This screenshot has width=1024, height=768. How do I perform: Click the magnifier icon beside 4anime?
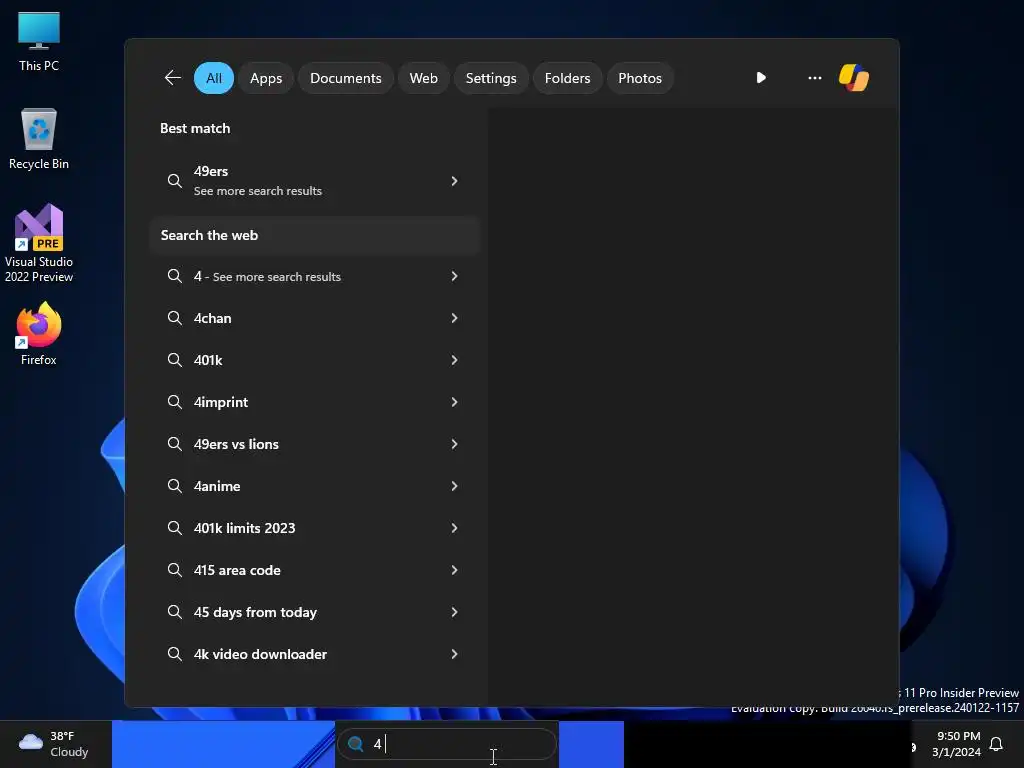174,486
